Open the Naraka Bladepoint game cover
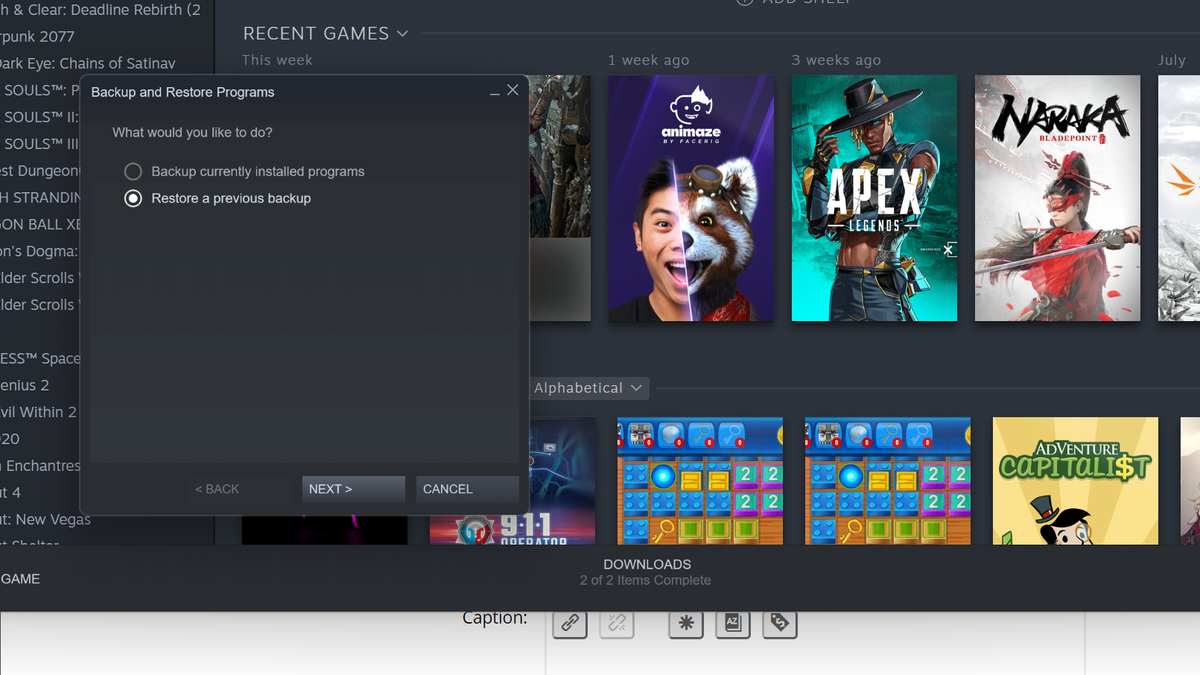 pyautogui.click(x=1057, y=198)
